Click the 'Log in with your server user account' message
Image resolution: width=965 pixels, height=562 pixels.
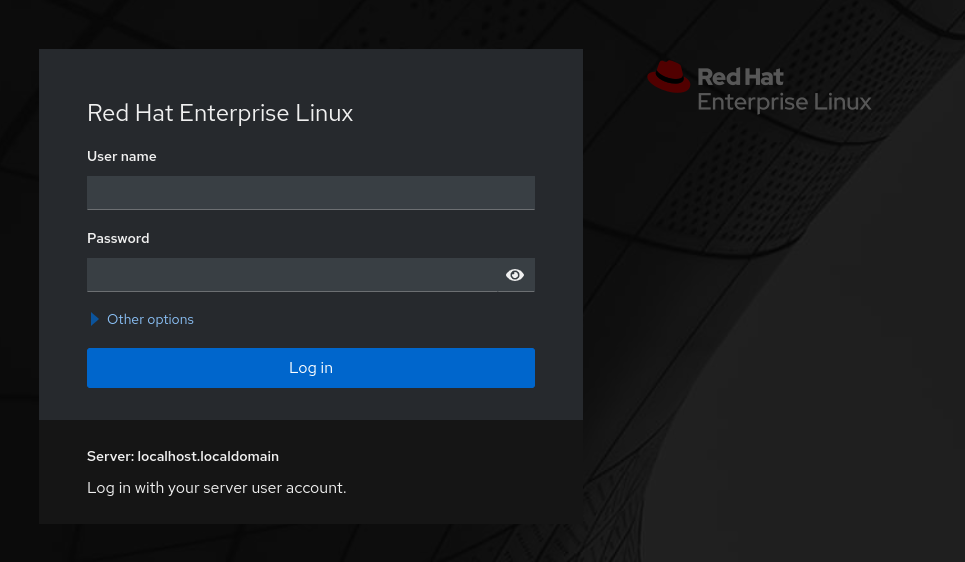click(x=216, y=488)
